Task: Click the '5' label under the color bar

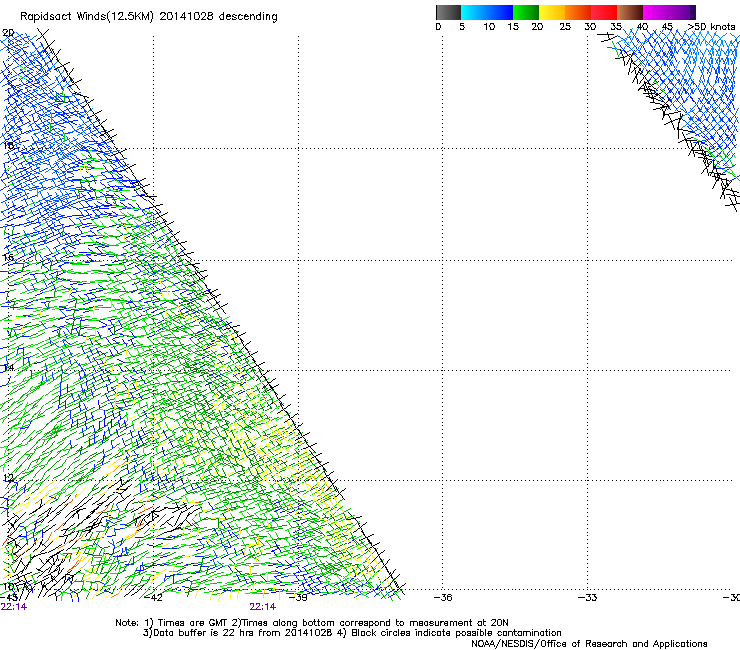Action: tap(462, 27)
